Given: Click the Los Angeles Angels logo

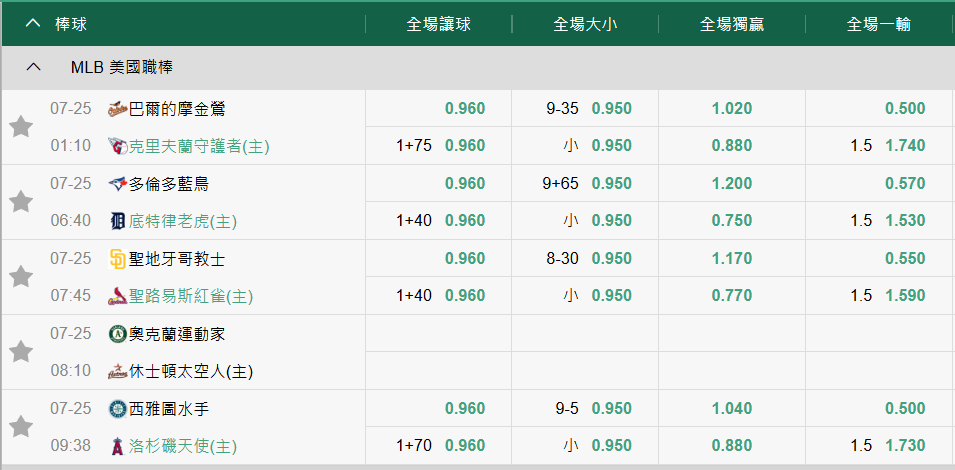Looking at the screenshot, I should pos(118,446).
